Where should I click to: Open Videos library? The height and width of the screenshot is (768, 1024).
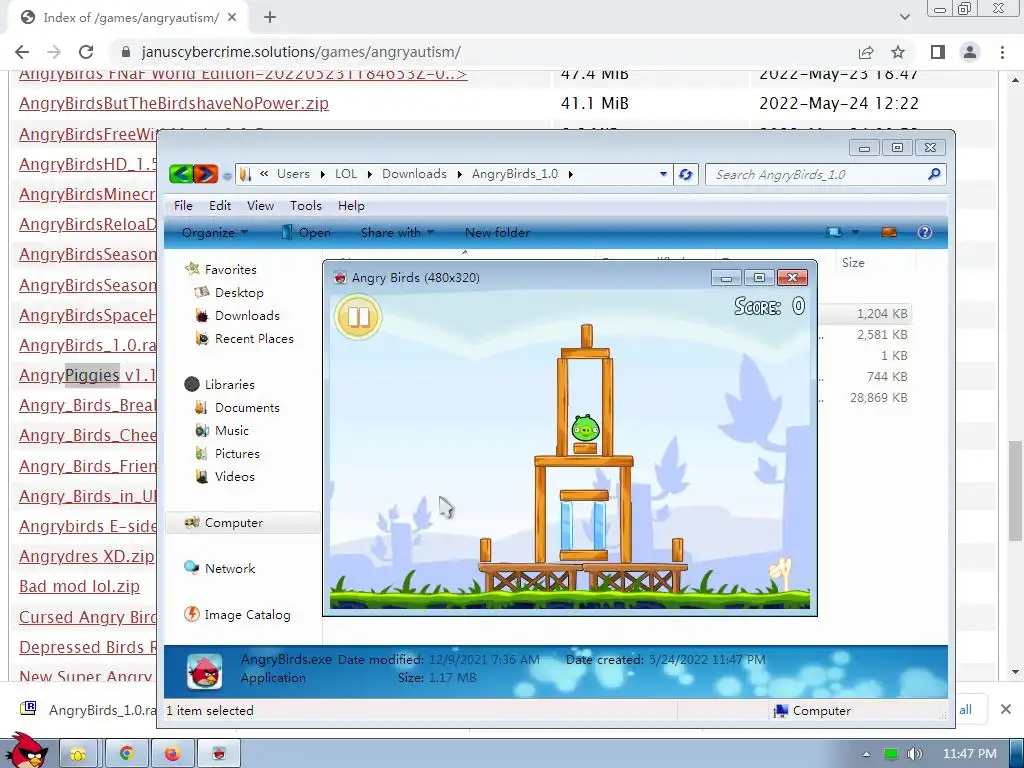pos(225,477)
